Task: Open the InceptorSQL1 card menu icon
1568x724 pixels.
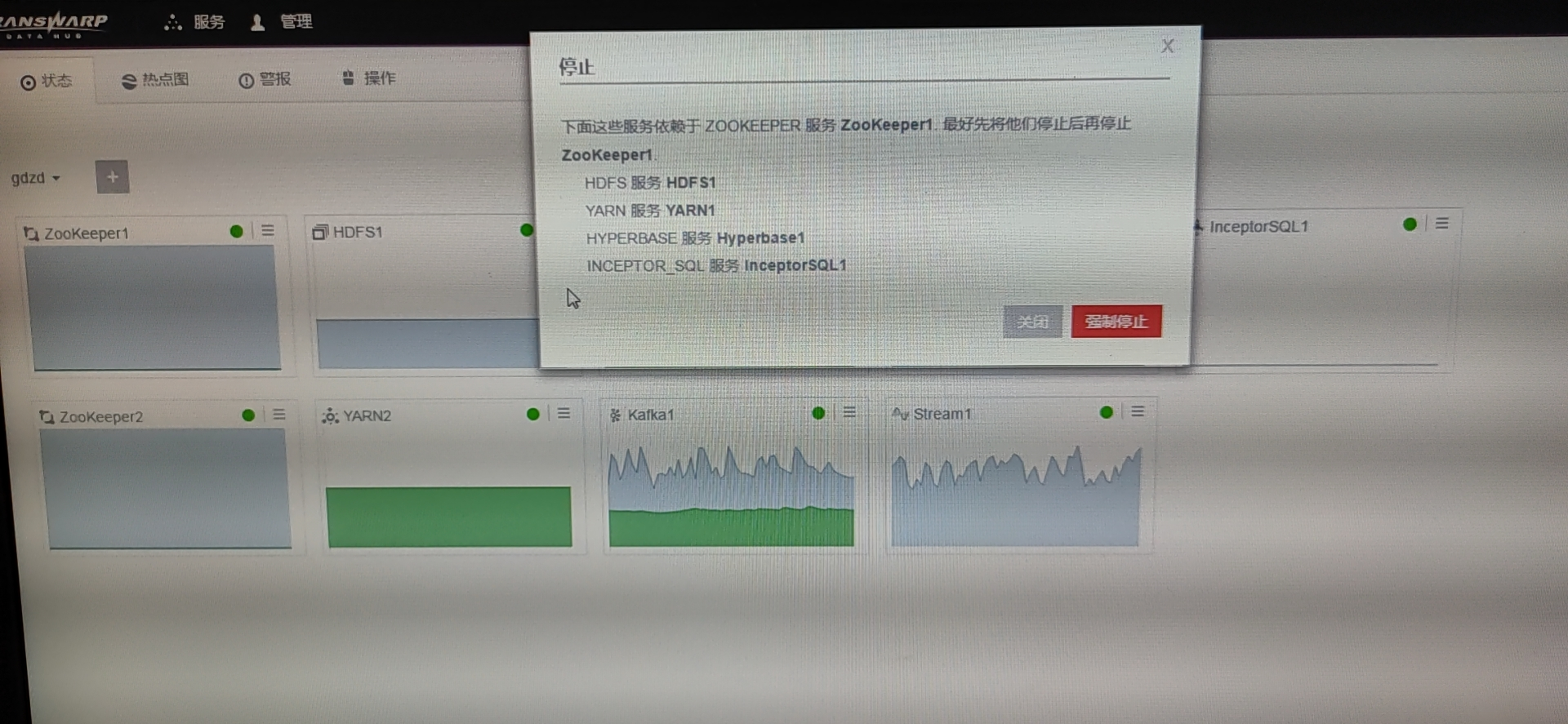Action: coord(1442,224)
